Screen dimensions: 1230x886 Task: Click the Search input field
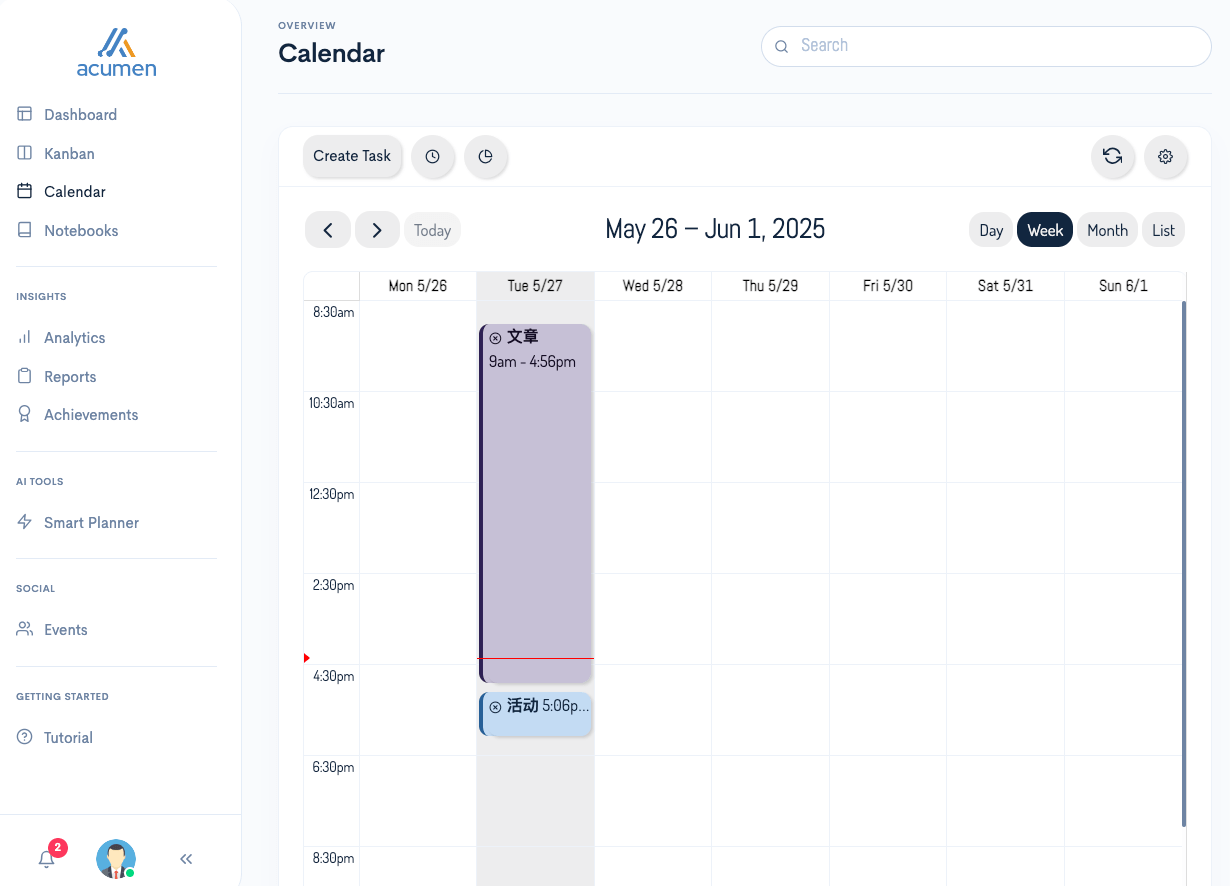pyautogui.click(x=986, y=46)
